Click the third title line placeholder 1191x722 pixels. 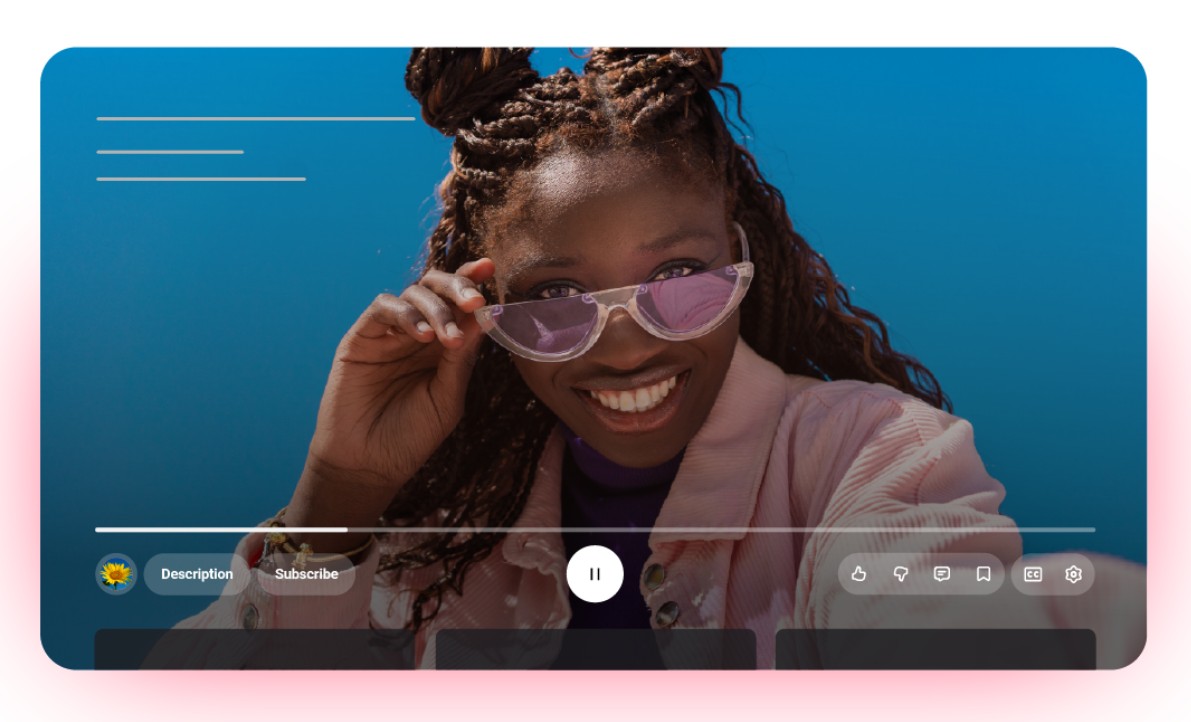point(201,179)
